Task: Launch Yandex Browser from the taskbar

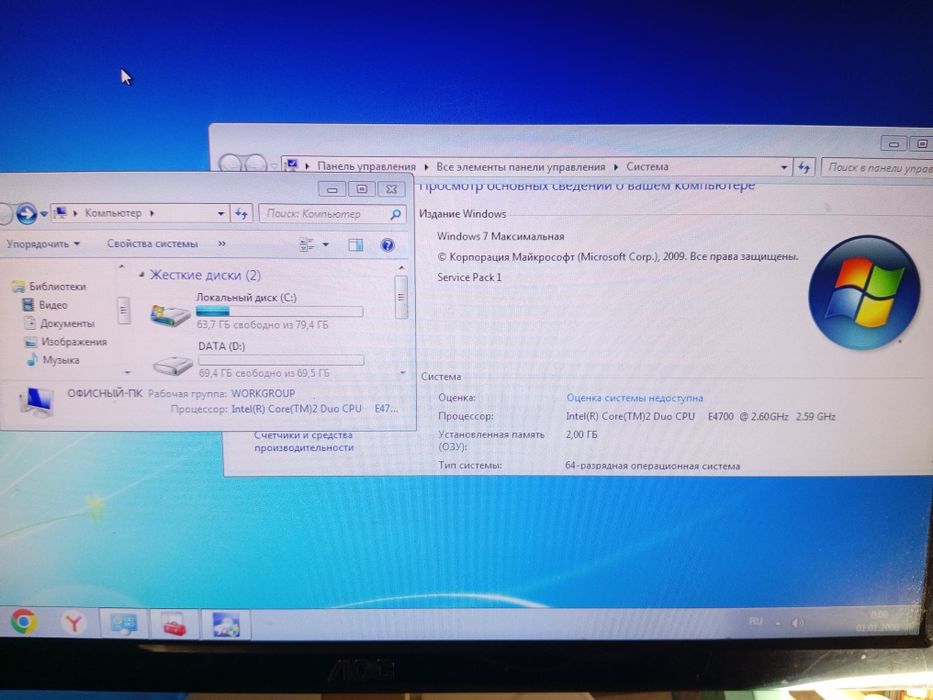Action: pyautogui.click(x=74, y=623)
